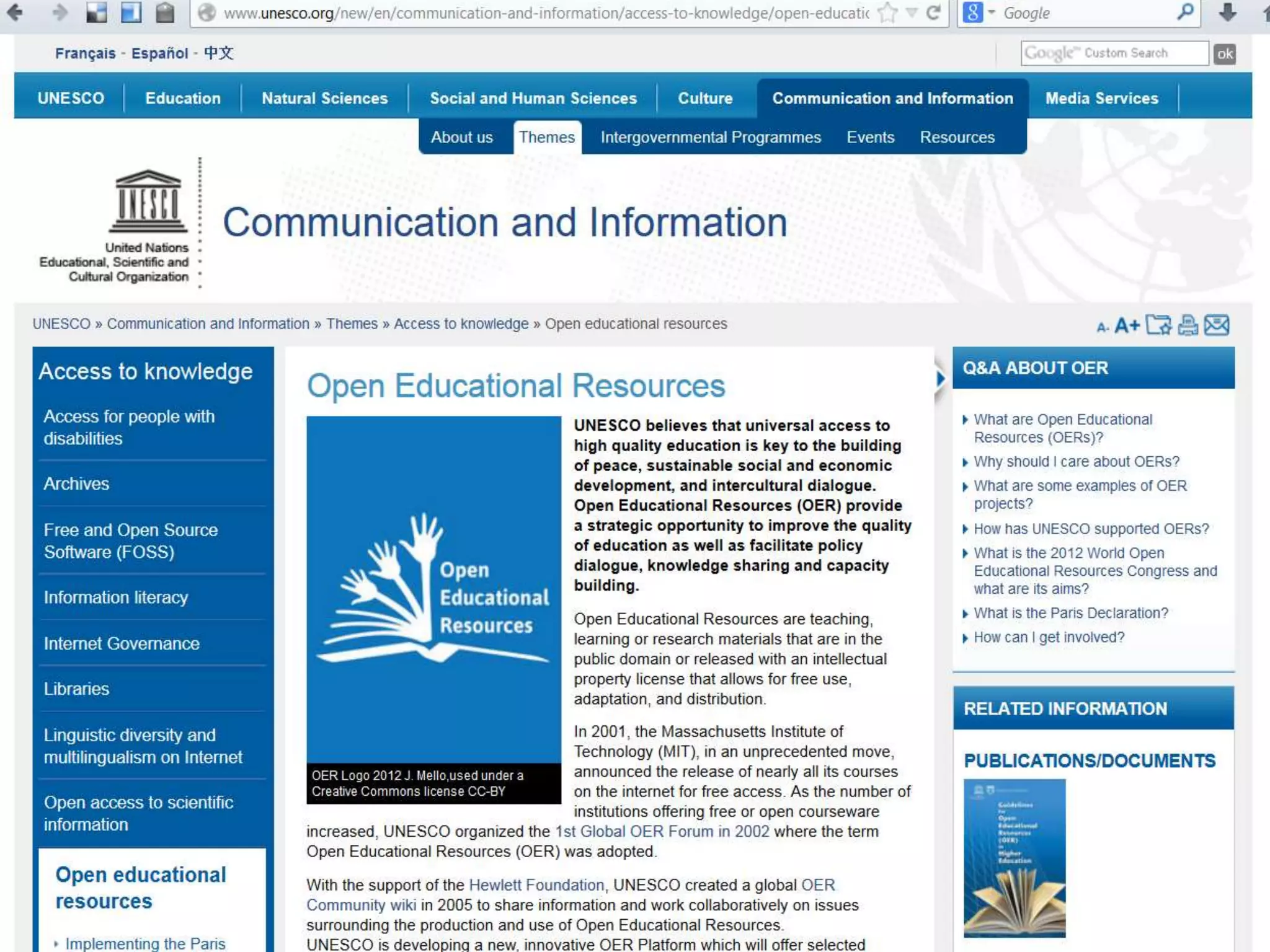
Task: Click the browser back arrow
Action: (15, 12)
